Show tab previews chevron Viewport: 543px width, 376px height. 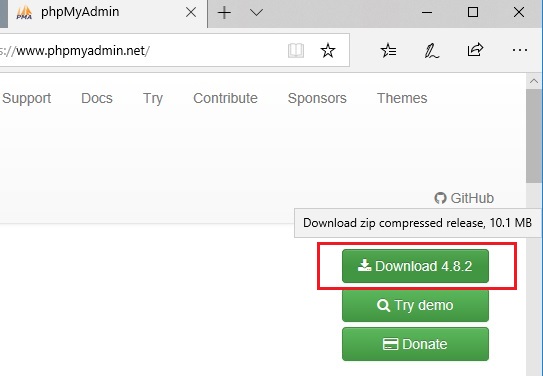point(256,13)
